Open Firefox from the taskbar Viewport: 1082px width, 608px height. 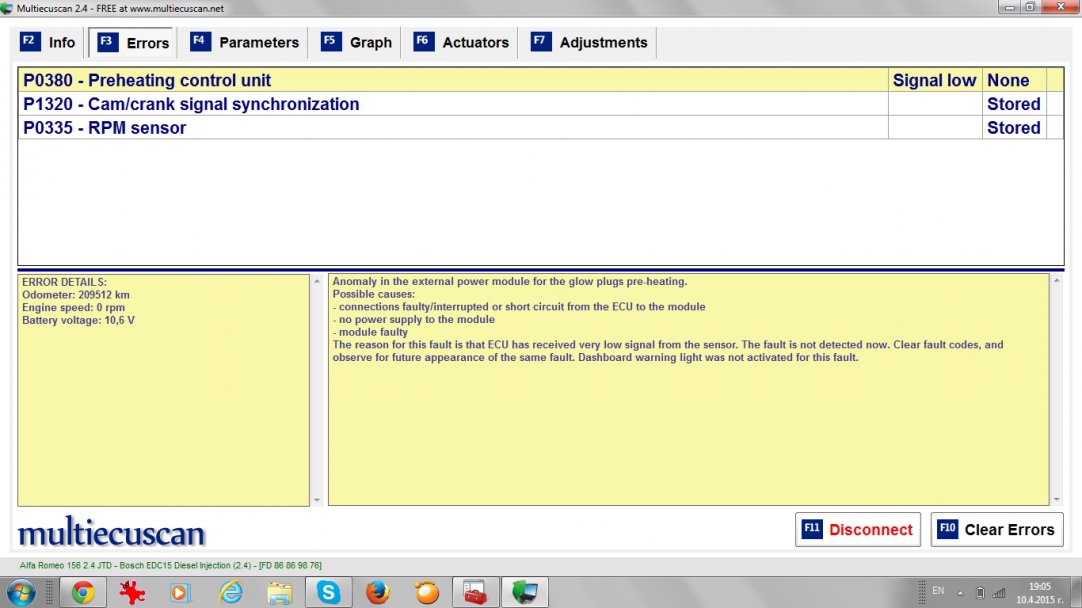point(377,593)
